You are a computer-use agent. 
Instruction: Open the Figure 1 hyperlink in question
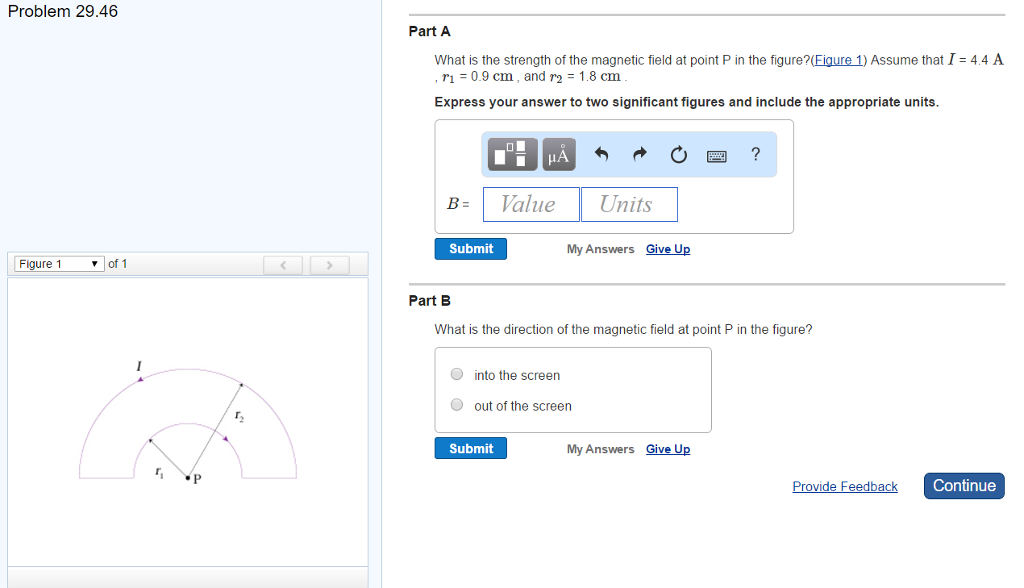[839, 60]
